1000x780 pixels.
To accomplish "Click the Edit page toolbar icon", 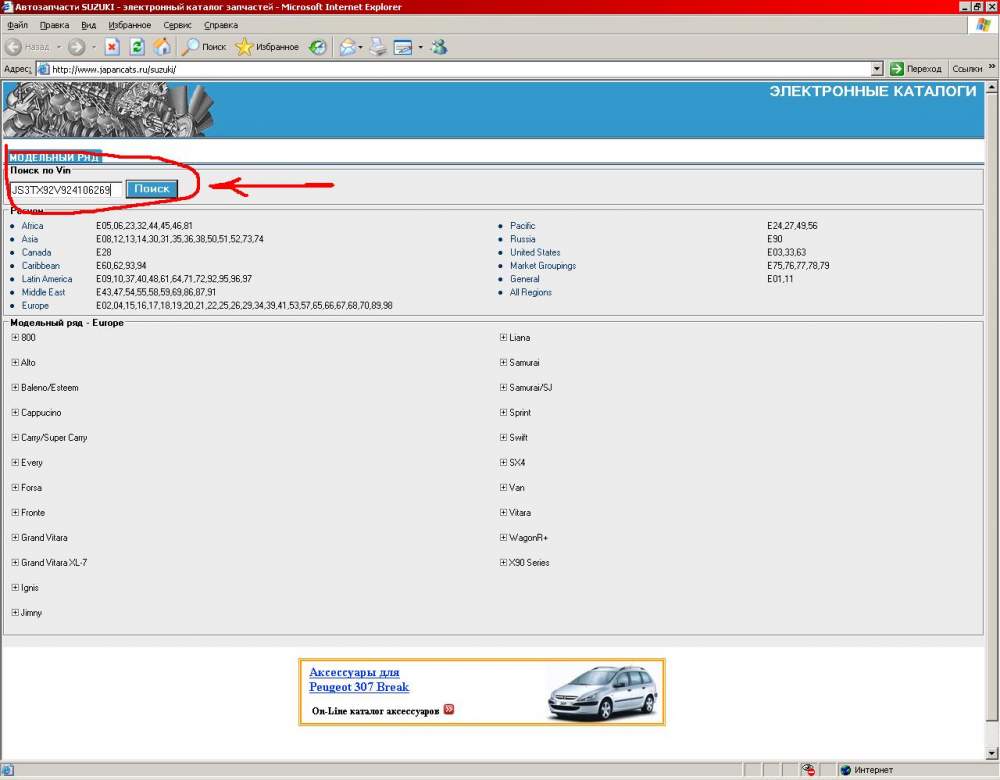I will pyautogui.click(x=403, y=47).
